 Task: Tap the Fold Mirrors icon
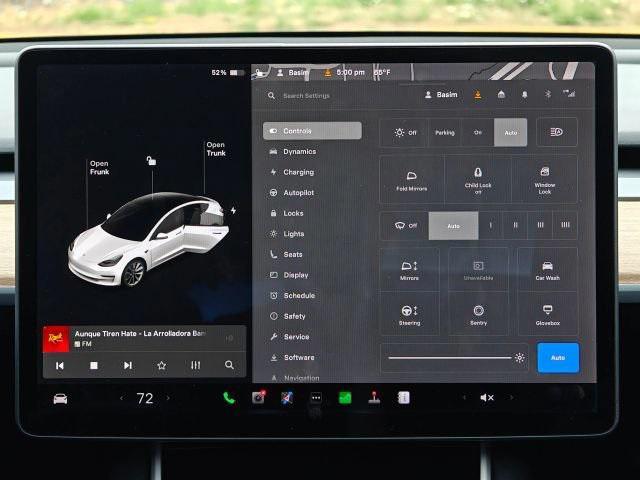[411, 179]
